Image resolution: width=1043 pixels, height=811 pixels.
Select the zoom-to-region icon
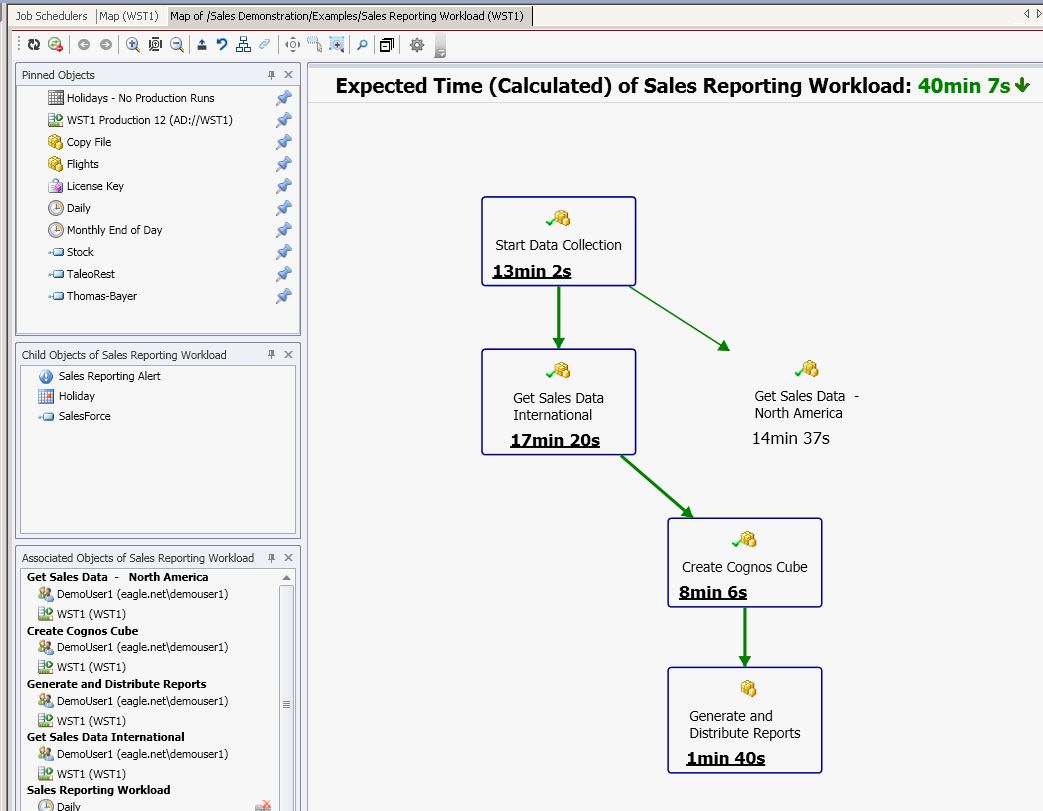(337, 45)
